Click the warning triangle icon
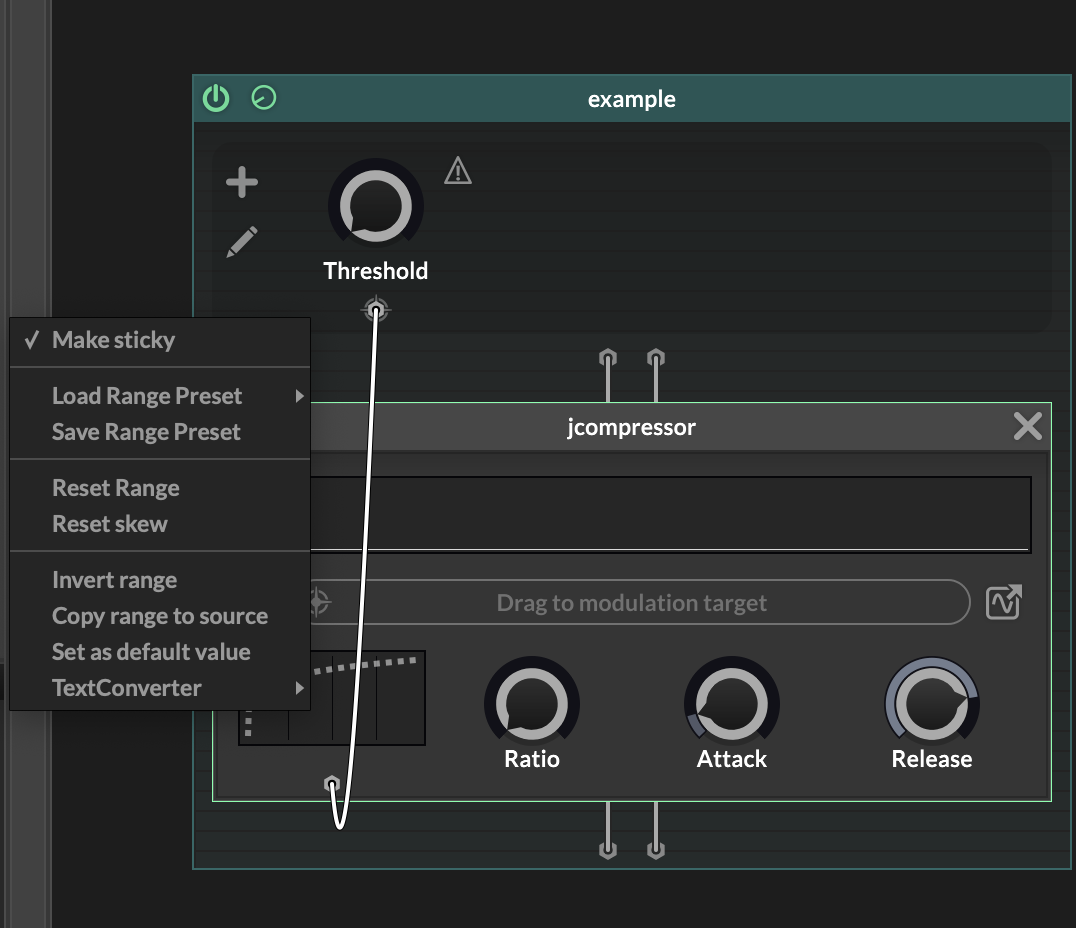The height and width of the screenshot is (928, 1076). pyautogui.click(x=458, y=172)
